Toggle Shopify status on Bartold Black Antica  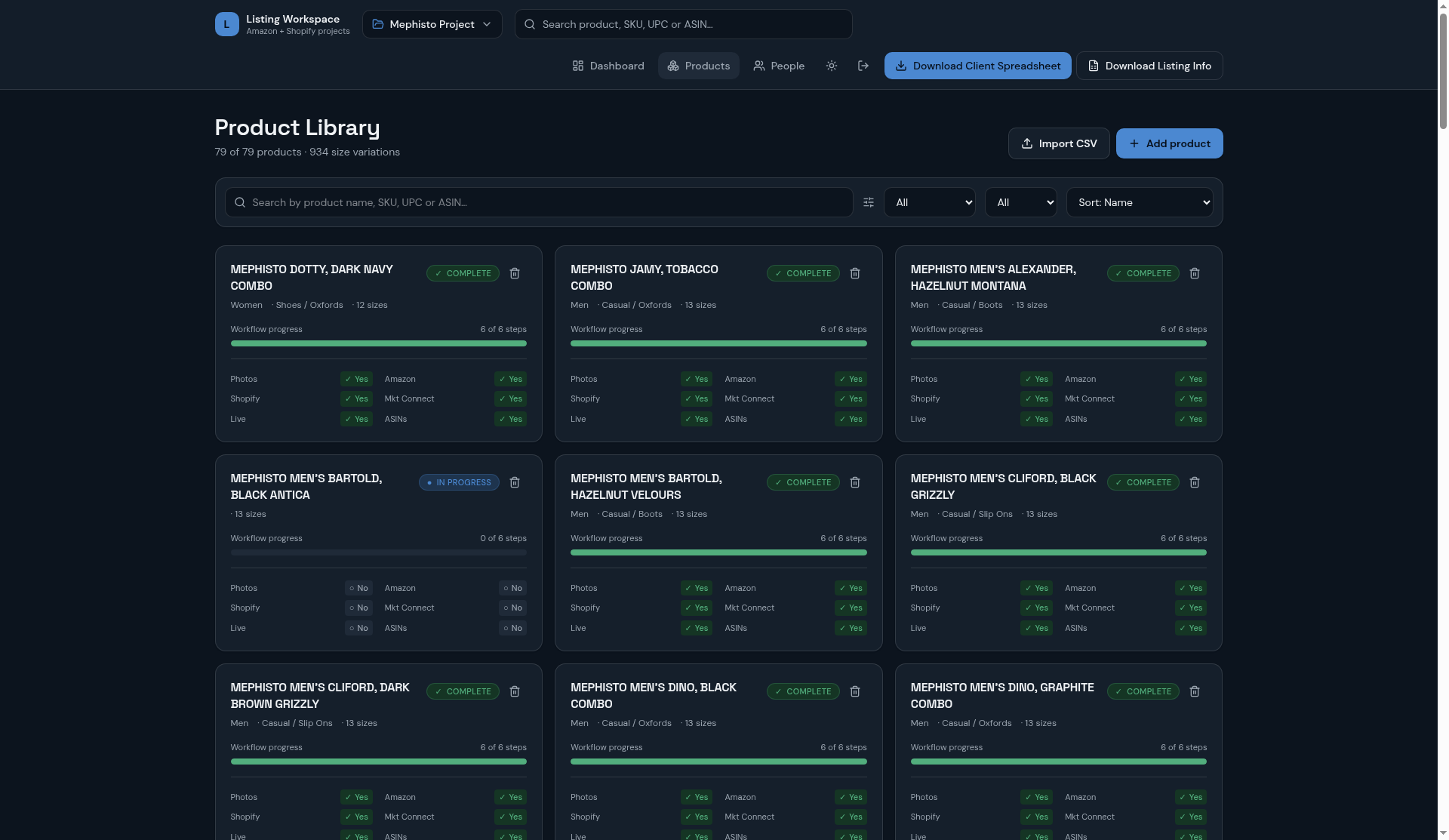(x=358, y=608)
